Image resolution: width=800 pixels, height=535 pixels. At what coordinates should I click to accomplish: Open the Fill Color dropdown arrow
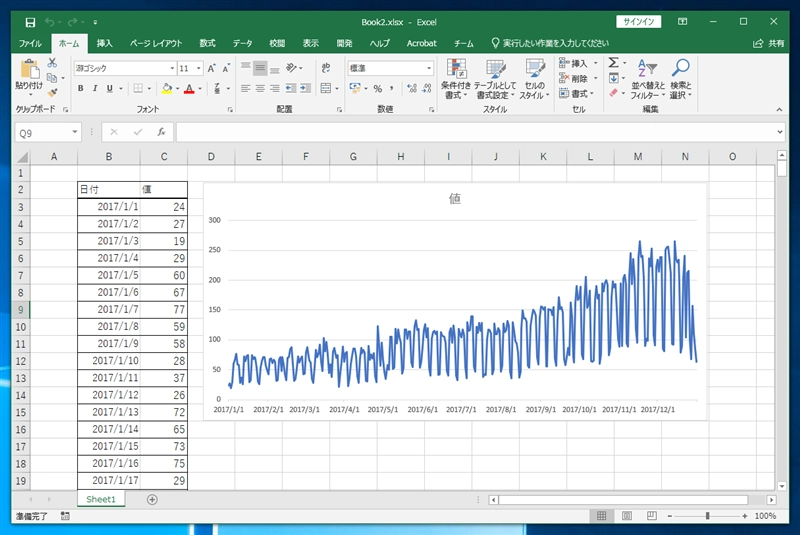click(x=178, y=89)
